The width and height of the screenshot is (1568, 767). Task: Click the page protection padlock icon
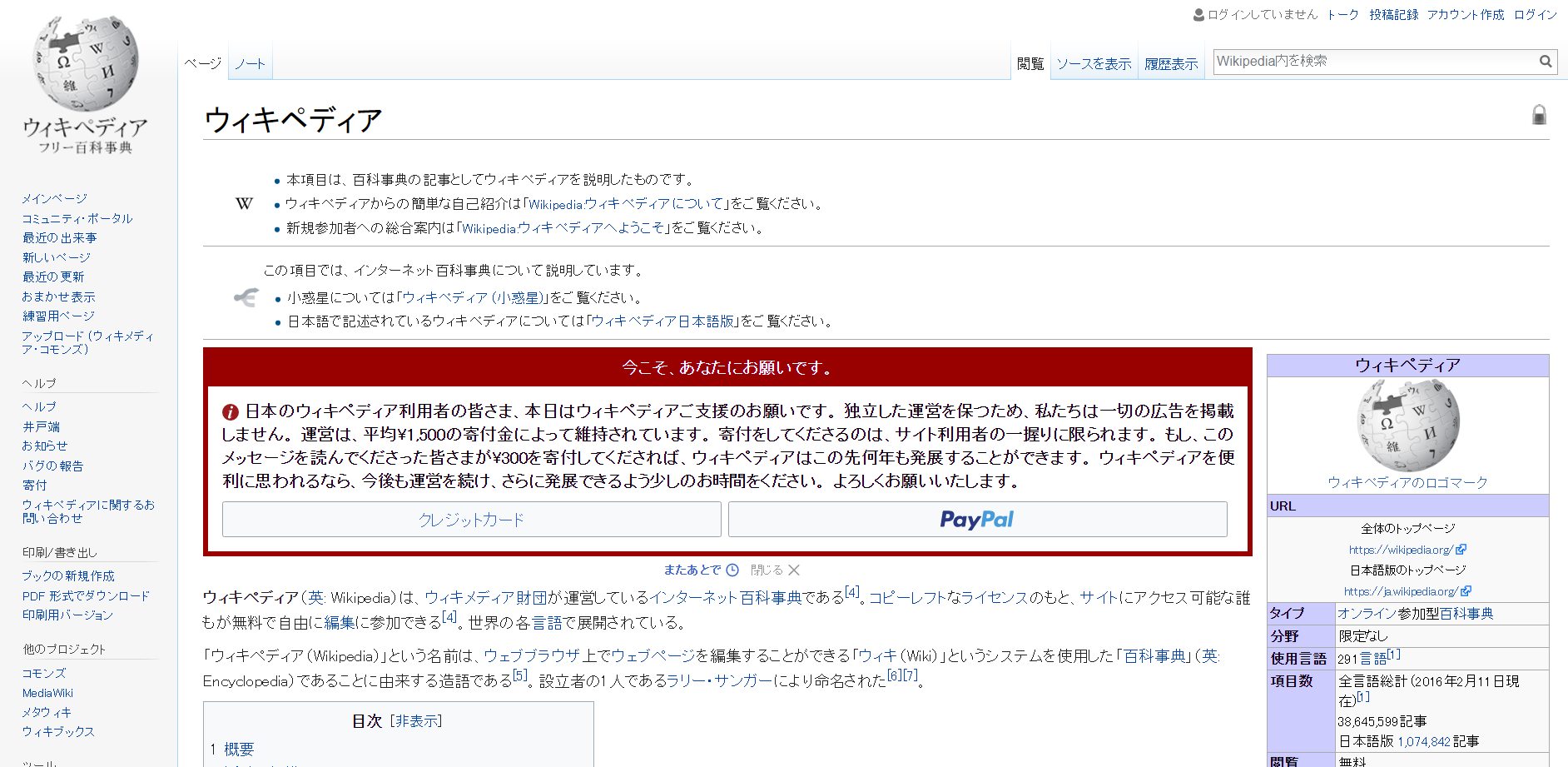click(x=1539, y=115)
